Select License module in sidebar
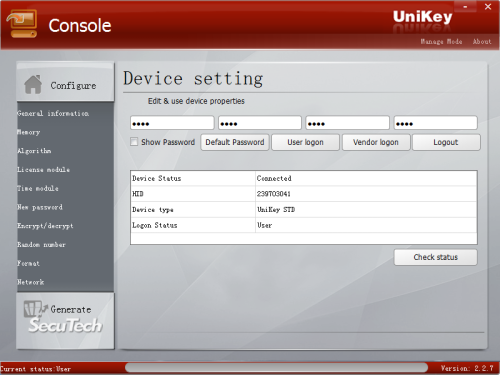 click(x=43, y=169)
